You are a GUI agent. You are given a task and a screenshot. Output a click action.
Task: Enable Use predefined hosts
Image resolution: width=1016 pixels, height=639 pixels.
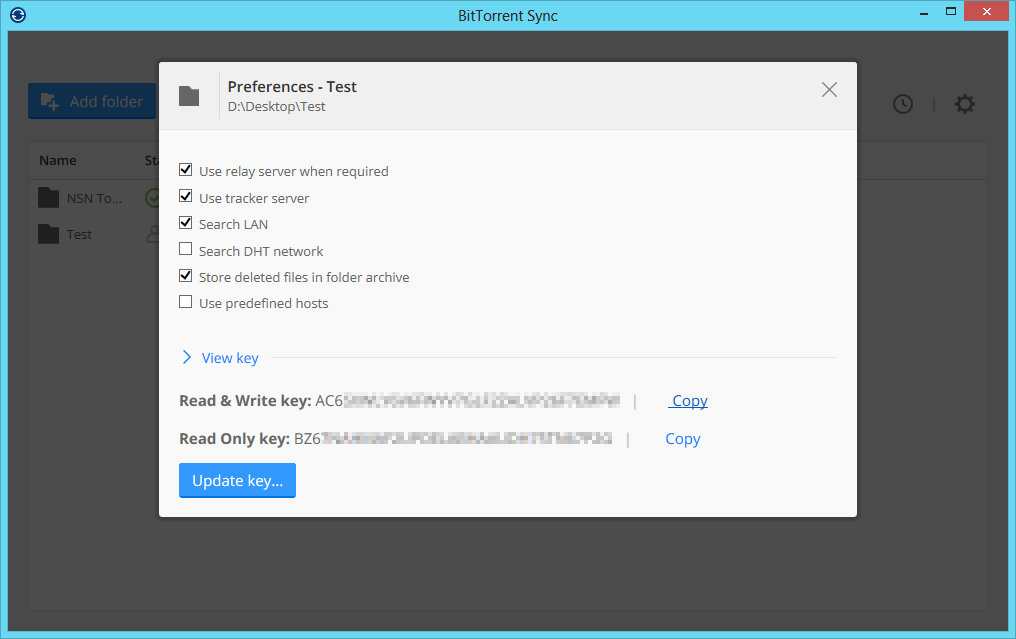tap(185, 302)
